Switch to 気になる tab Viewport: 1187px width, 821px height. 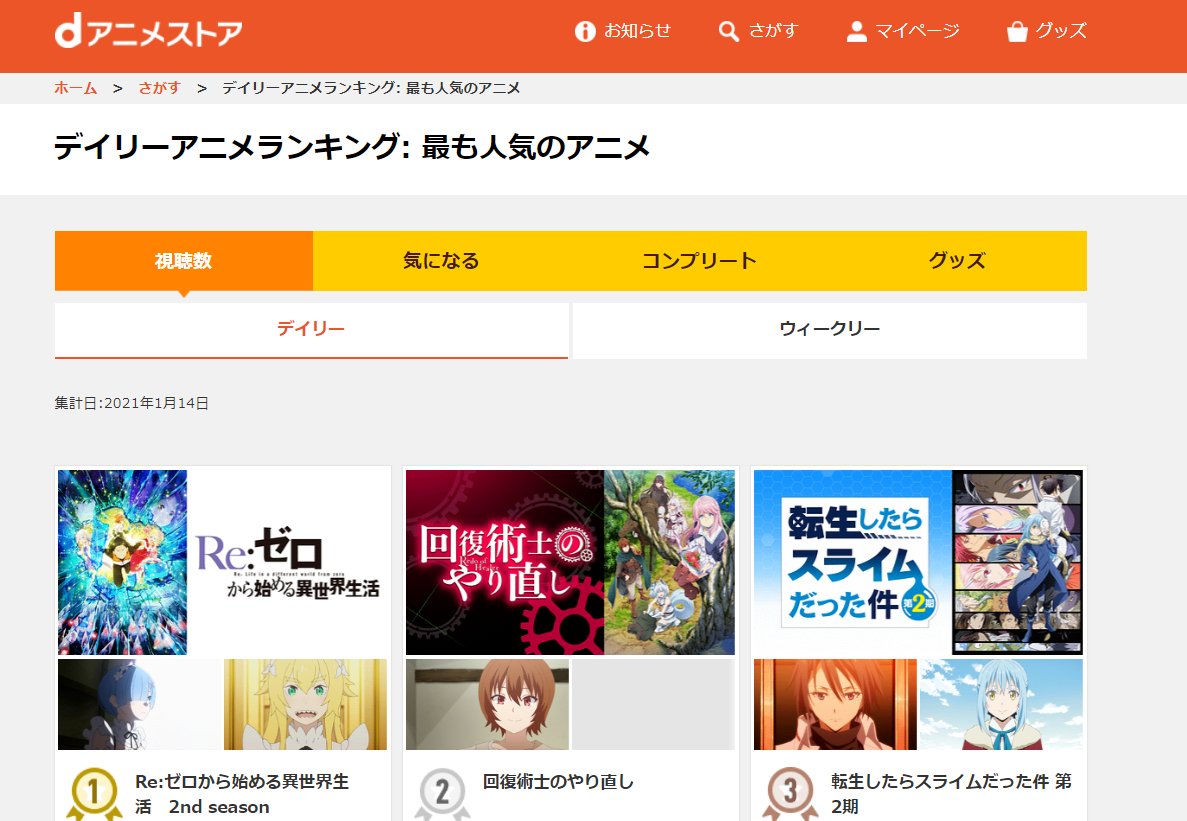point(441,261)
